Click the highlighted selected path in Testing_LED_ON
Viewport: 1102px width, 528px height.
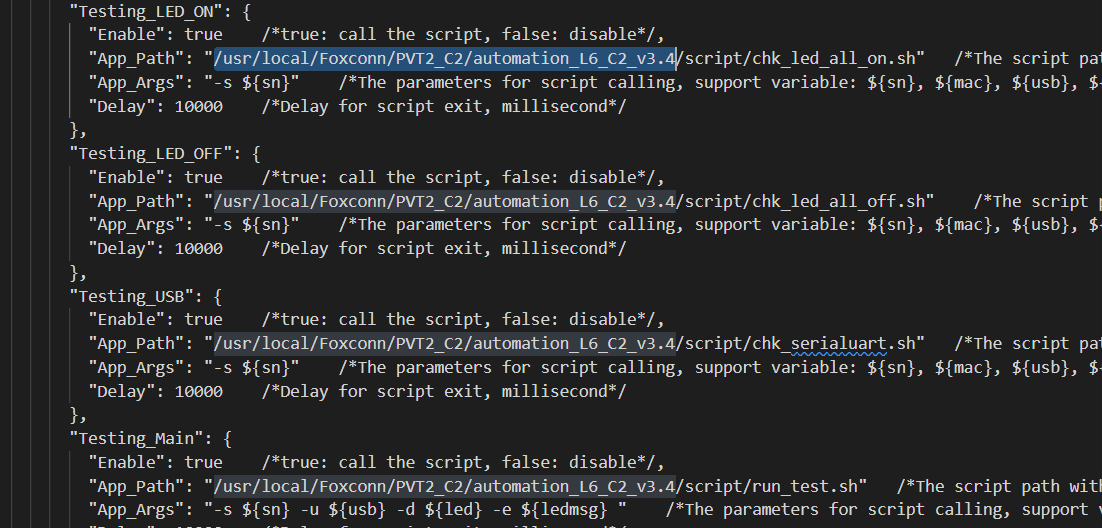[444, 58]
